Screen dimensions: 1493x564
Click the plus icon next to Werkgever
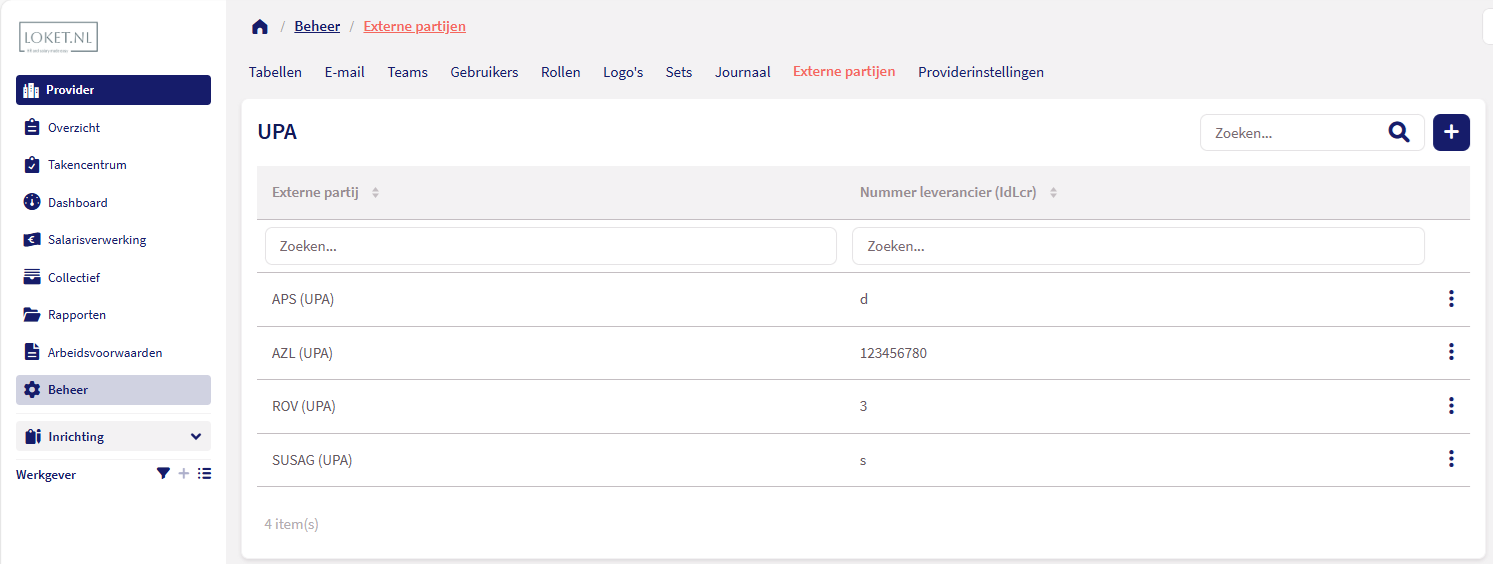[x=183, y=474]
